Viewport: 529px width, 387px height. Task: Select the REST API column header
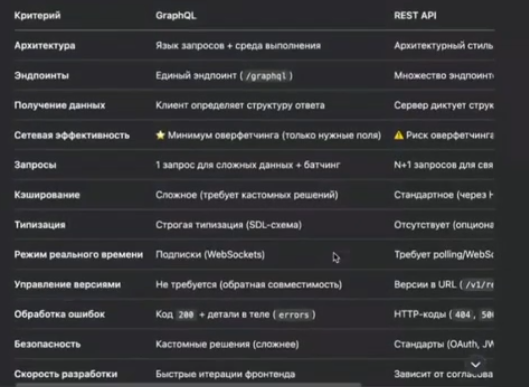[415, 16]
